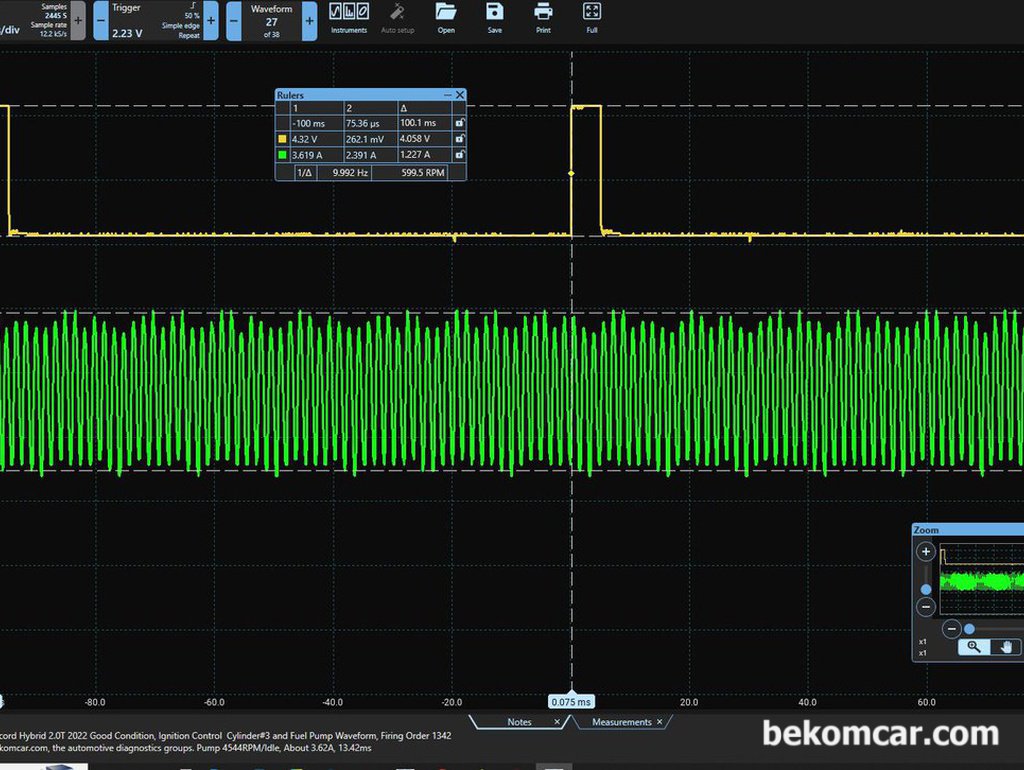Click the Open folder icon

(446, 18)
